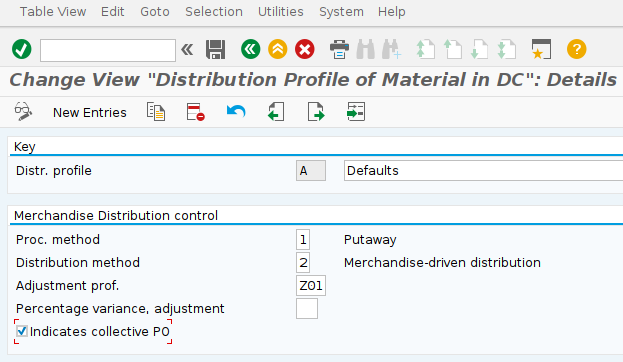Uncheck Indicates collective PO checkbox
This screenshot has height=362, width=623.
(22, 331)
